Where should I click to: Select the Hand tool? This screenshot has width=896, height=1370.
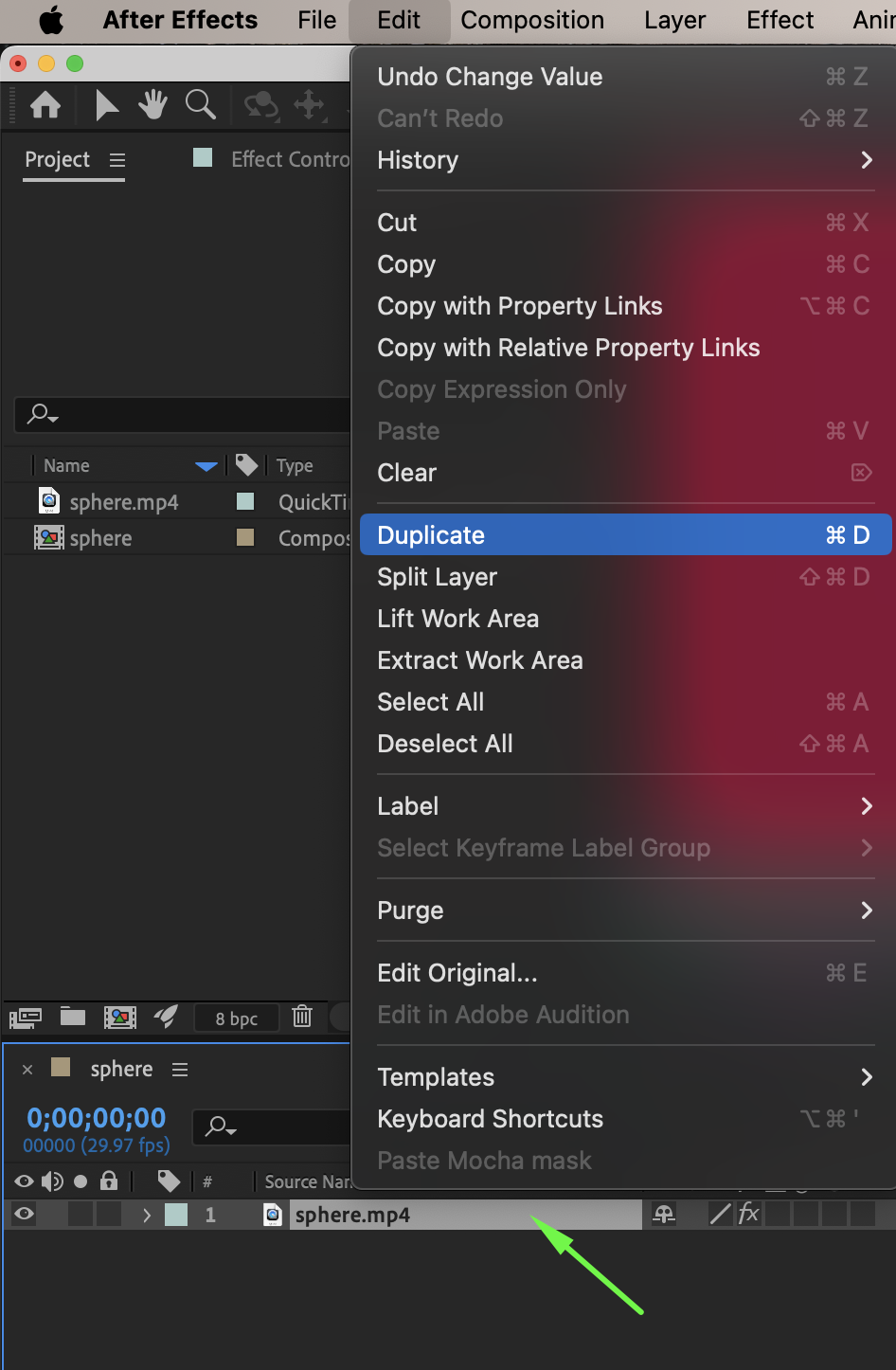click(x=152, y=105)
